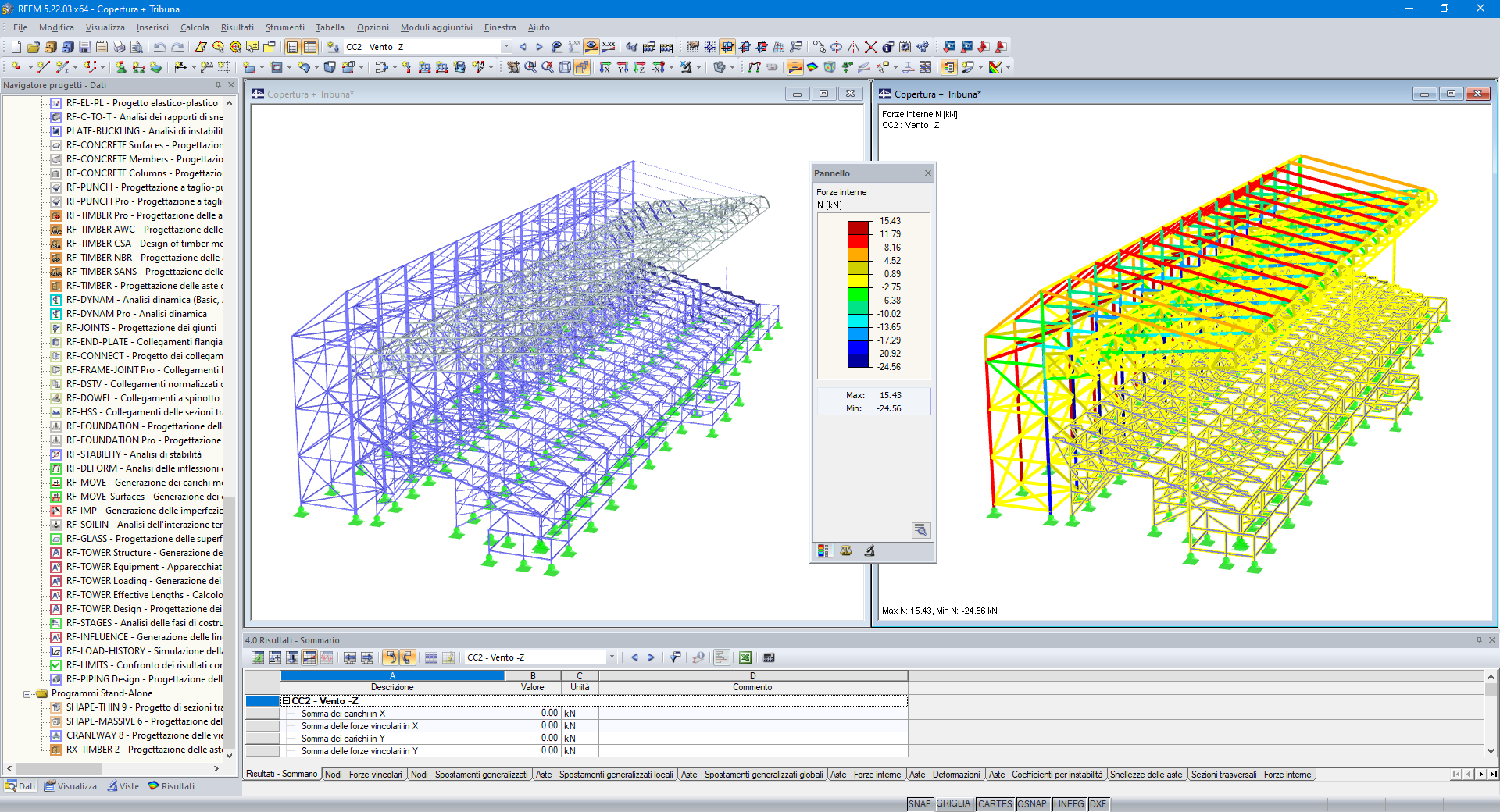Save the model with the floppy disk icon
This screenshot has width=1500, height=812.
point(84,47)
